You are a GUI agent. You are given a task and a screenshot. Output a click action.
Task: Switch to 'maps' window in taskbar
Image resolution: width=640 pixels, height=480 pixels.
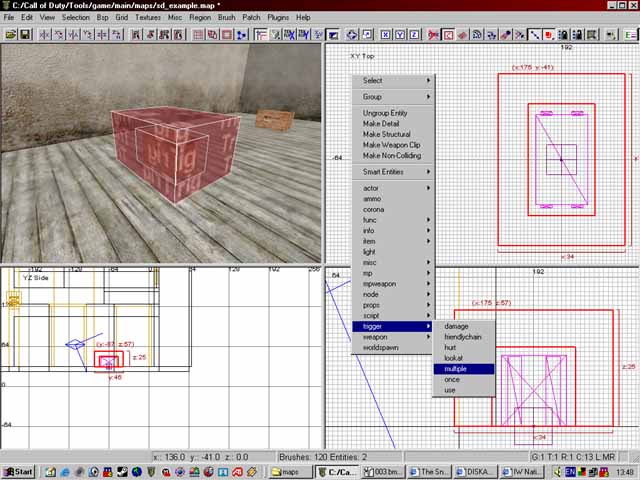290,471
